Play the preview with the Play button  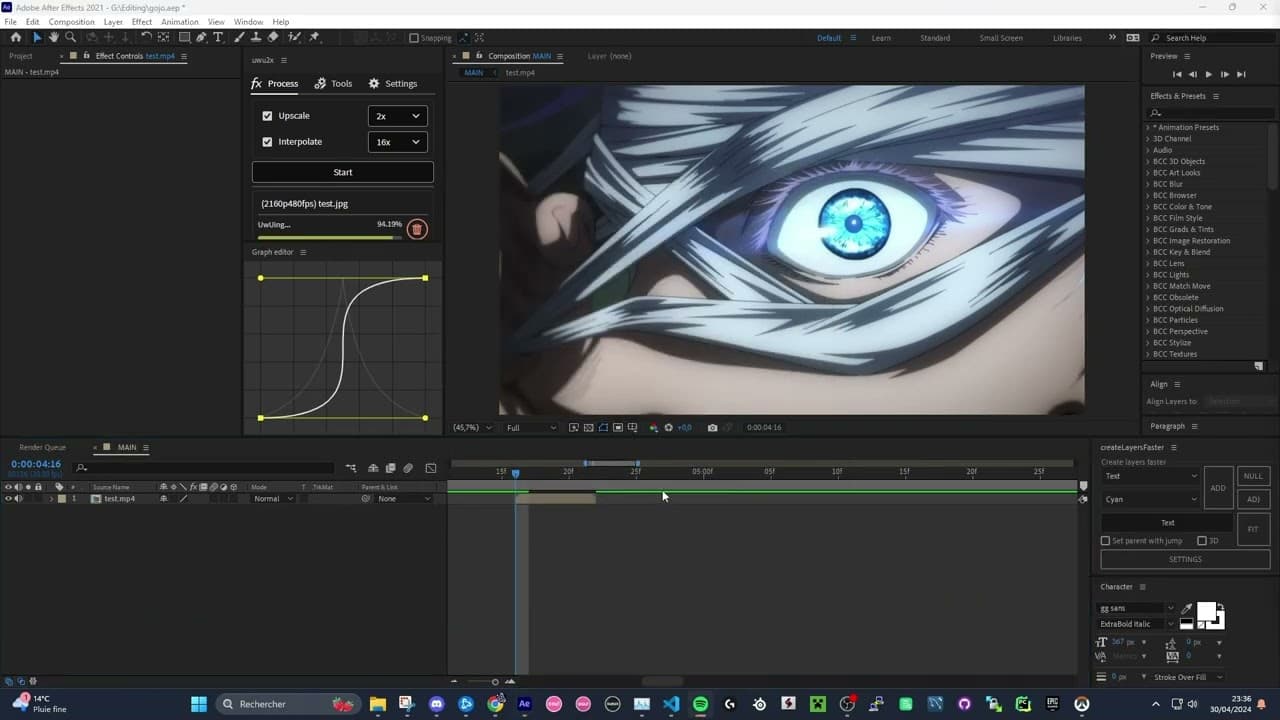(1209, 74)
